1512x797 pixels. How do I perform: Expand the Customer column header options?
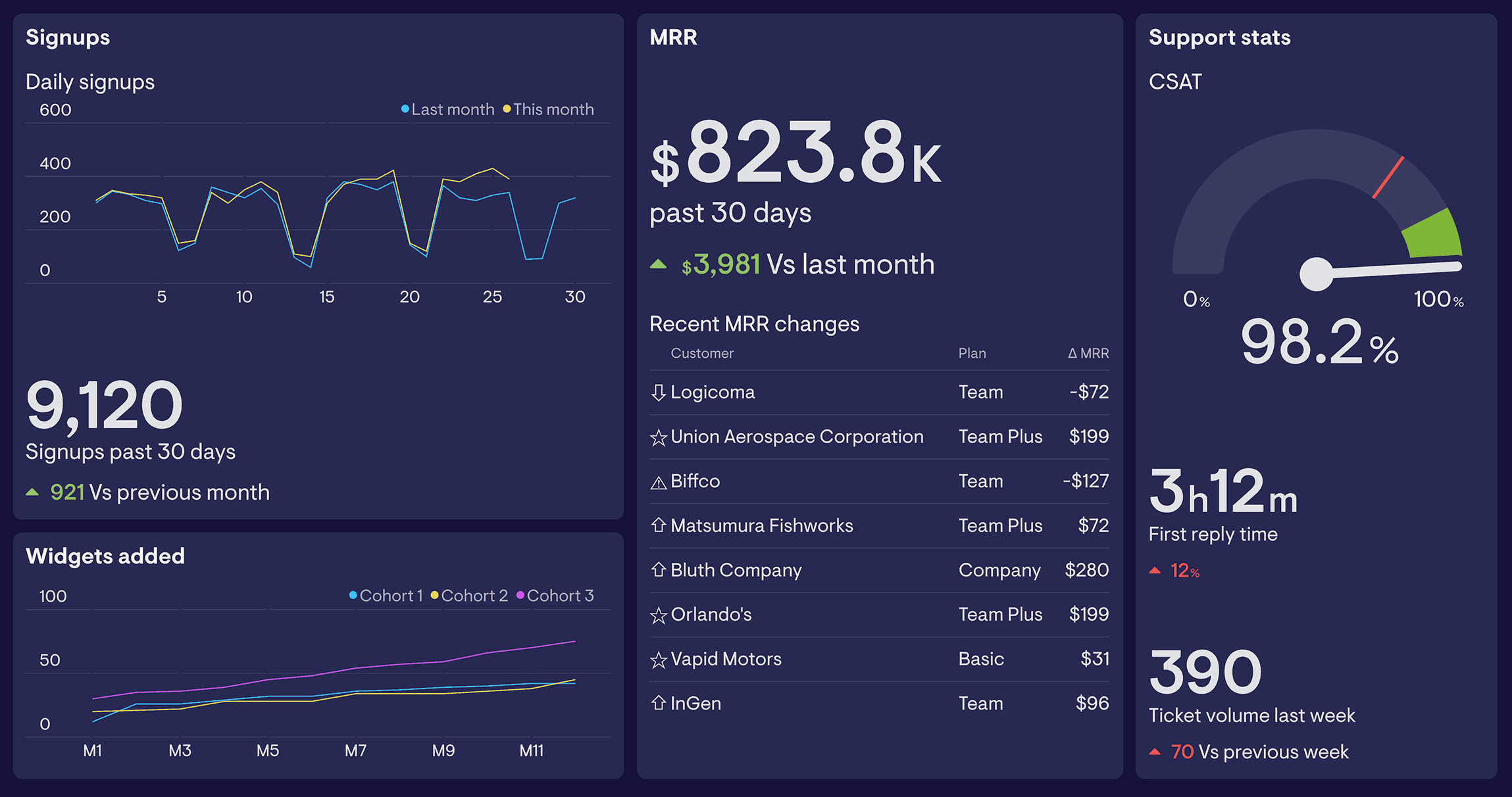click(702, 352)
